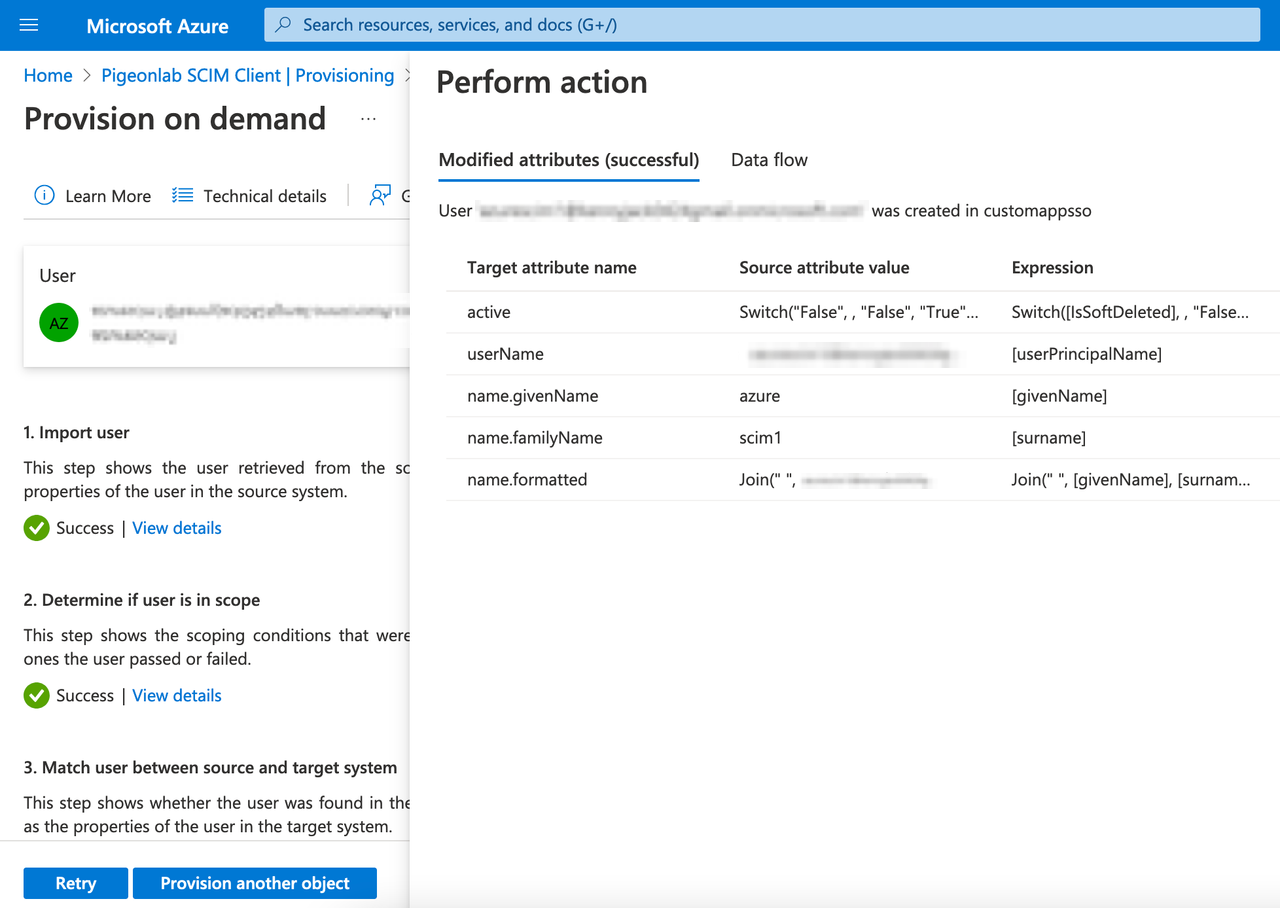Screen dimensions: 1280x908
Task: Click Provision another object button
Action: tap(255, 883)
